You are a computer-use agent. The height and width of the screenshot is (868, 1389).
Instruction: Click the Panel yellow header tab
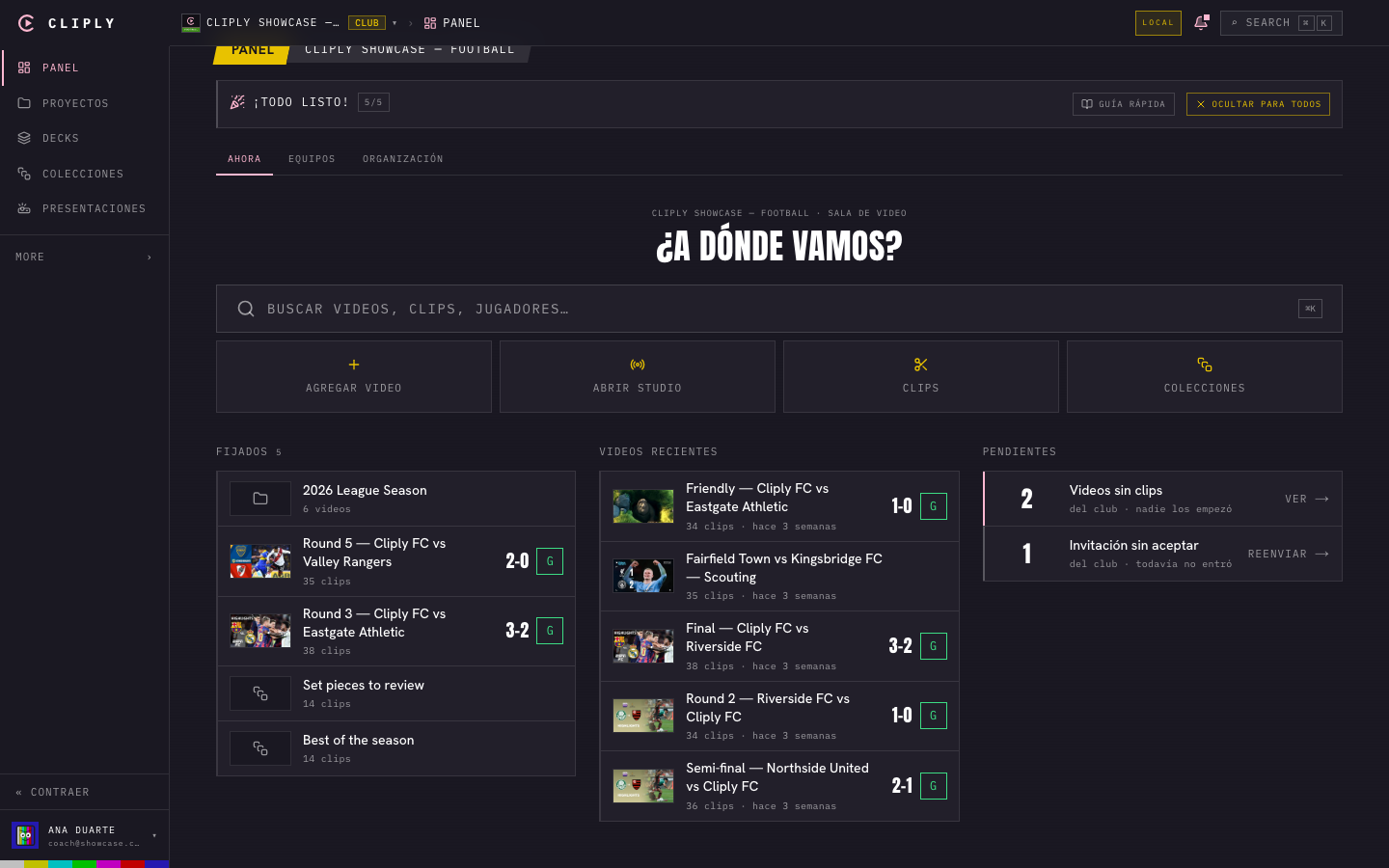252,52
